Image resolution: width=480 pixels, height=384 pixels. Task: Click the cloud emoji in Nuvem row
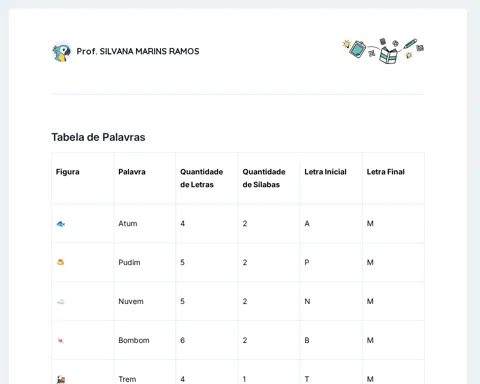point(60,301)
